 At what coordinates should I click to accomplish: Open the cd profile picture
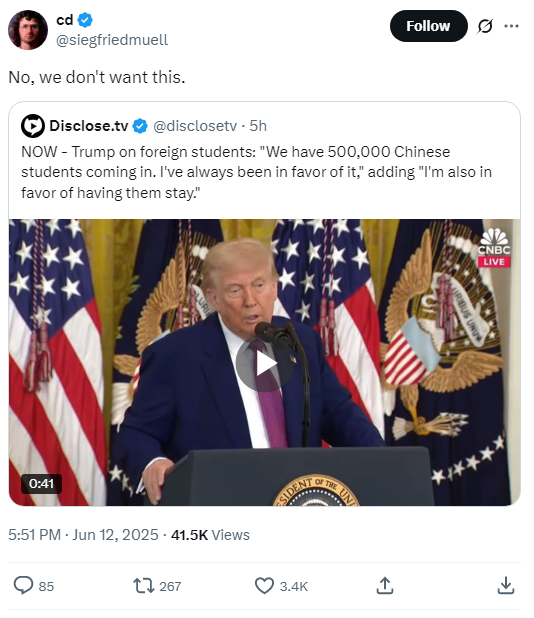(x=28, y=30)
